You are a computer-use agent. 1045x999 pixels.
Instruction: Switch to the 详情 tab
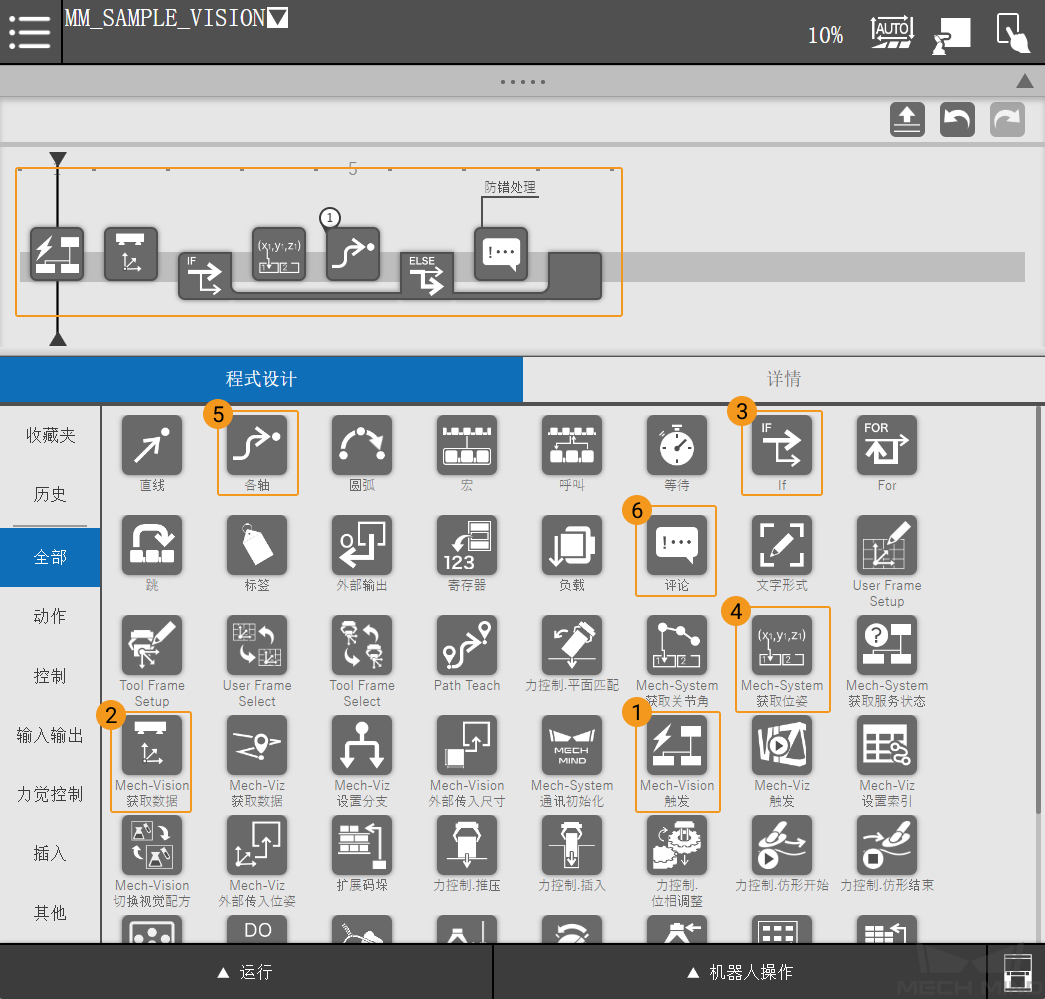783,379
